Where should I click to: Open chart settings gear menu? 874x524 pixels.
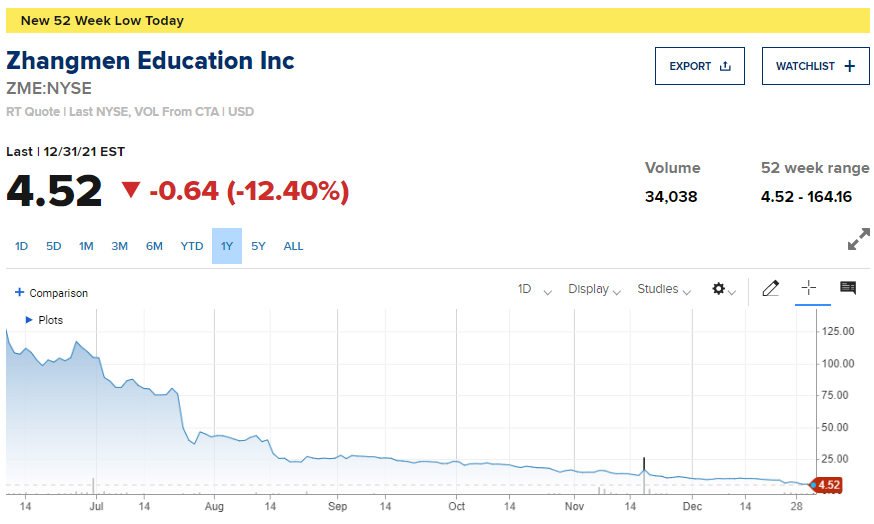pos(724,289)
